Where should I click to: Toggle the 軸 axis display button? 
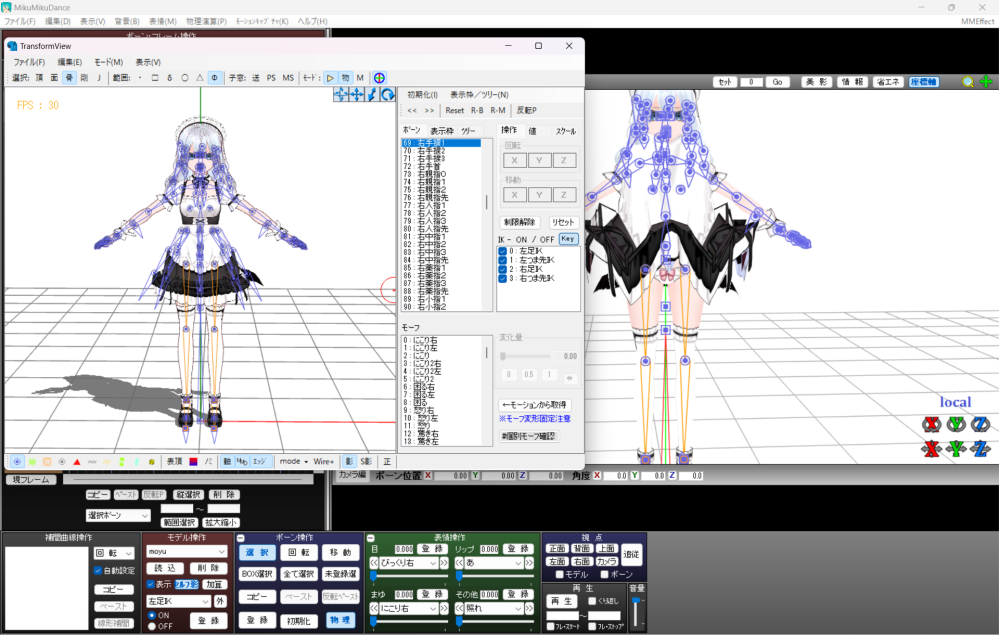click(227, 462)
